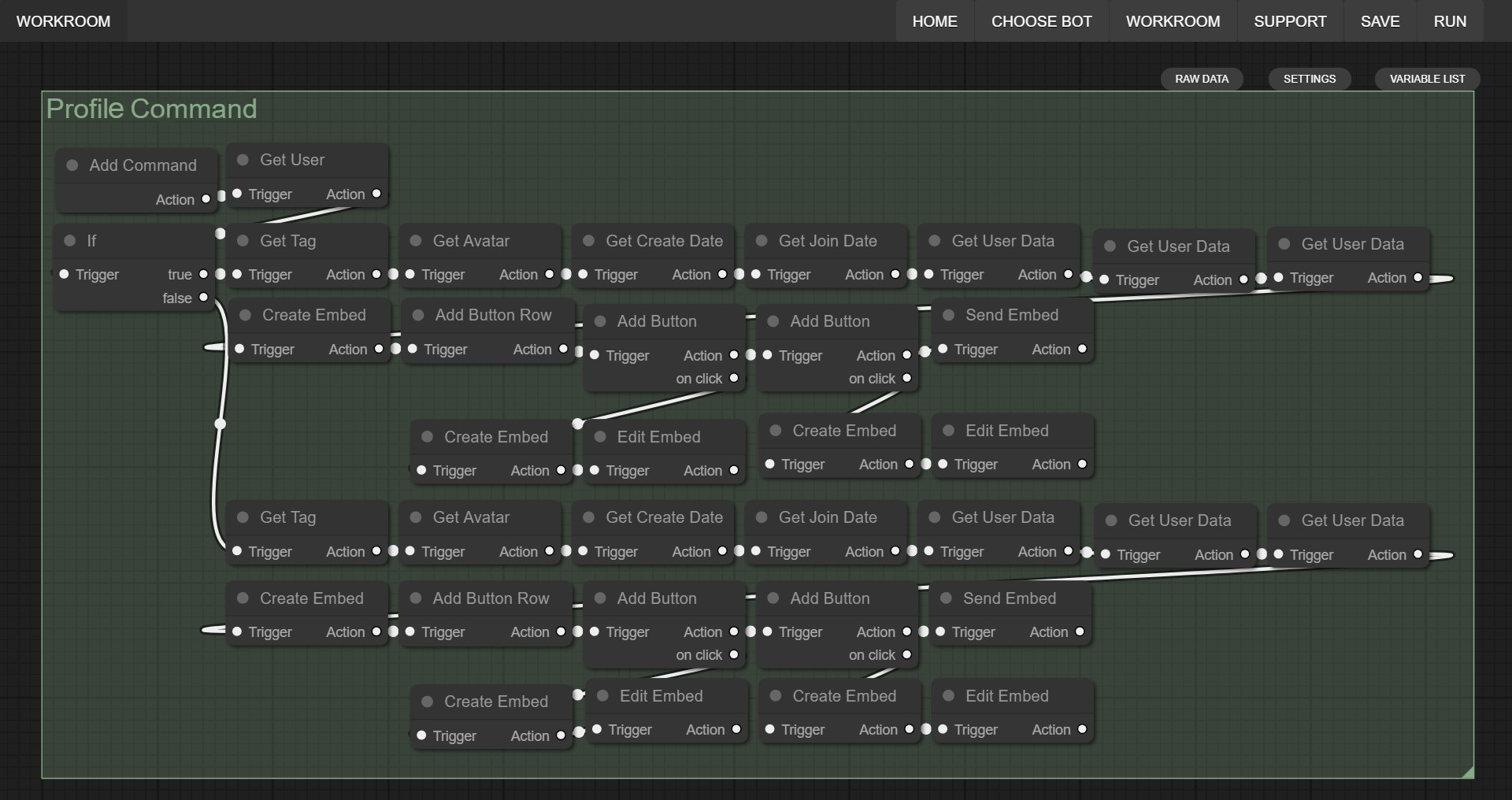The width and height of the screenshot is (1512, 800).
Task: Click the canvas resize handle at bottom-right corner
Action: 1469,774
